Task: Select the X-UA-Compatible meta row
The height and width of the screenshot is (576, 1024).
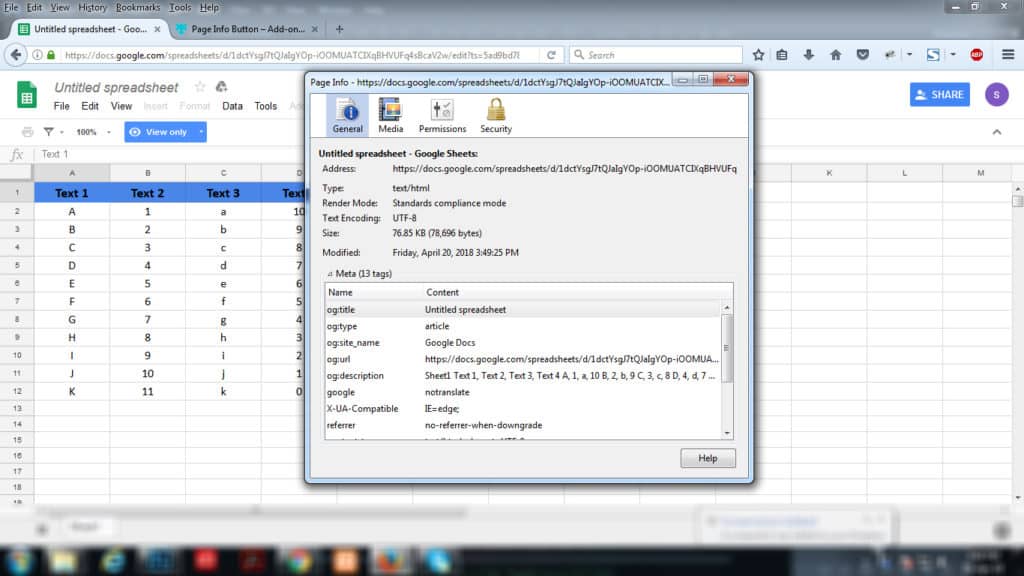Action: [522, 408]
